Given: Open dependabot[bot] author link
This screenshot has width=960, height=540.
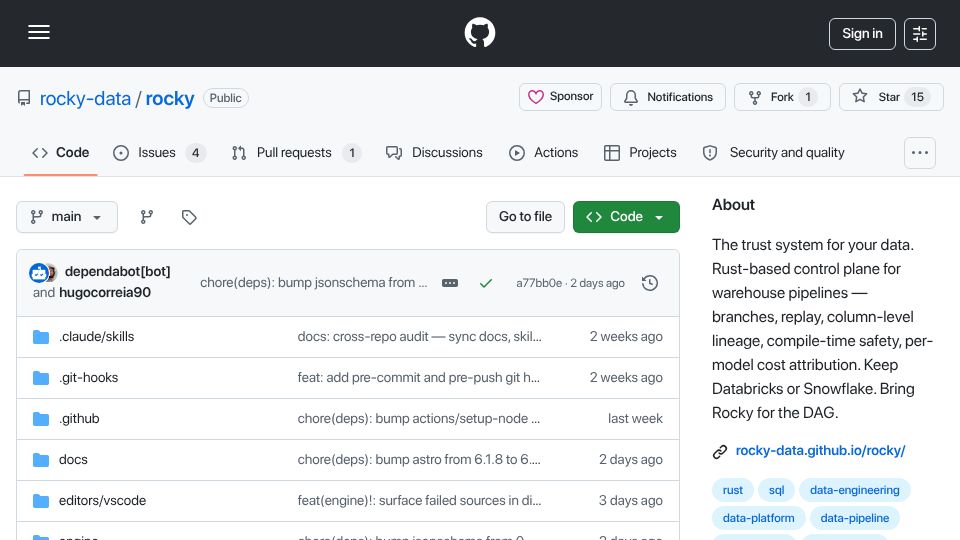Looking at the screenshot, I should (x=118, y=271).
